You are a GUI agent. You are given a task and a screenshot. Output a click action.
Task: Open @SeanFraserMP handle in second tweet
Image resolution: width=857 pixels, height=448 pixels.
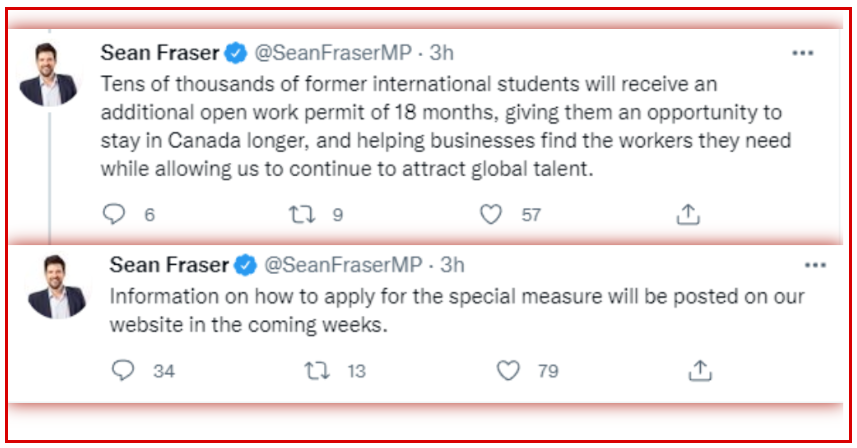click(341, 265)
